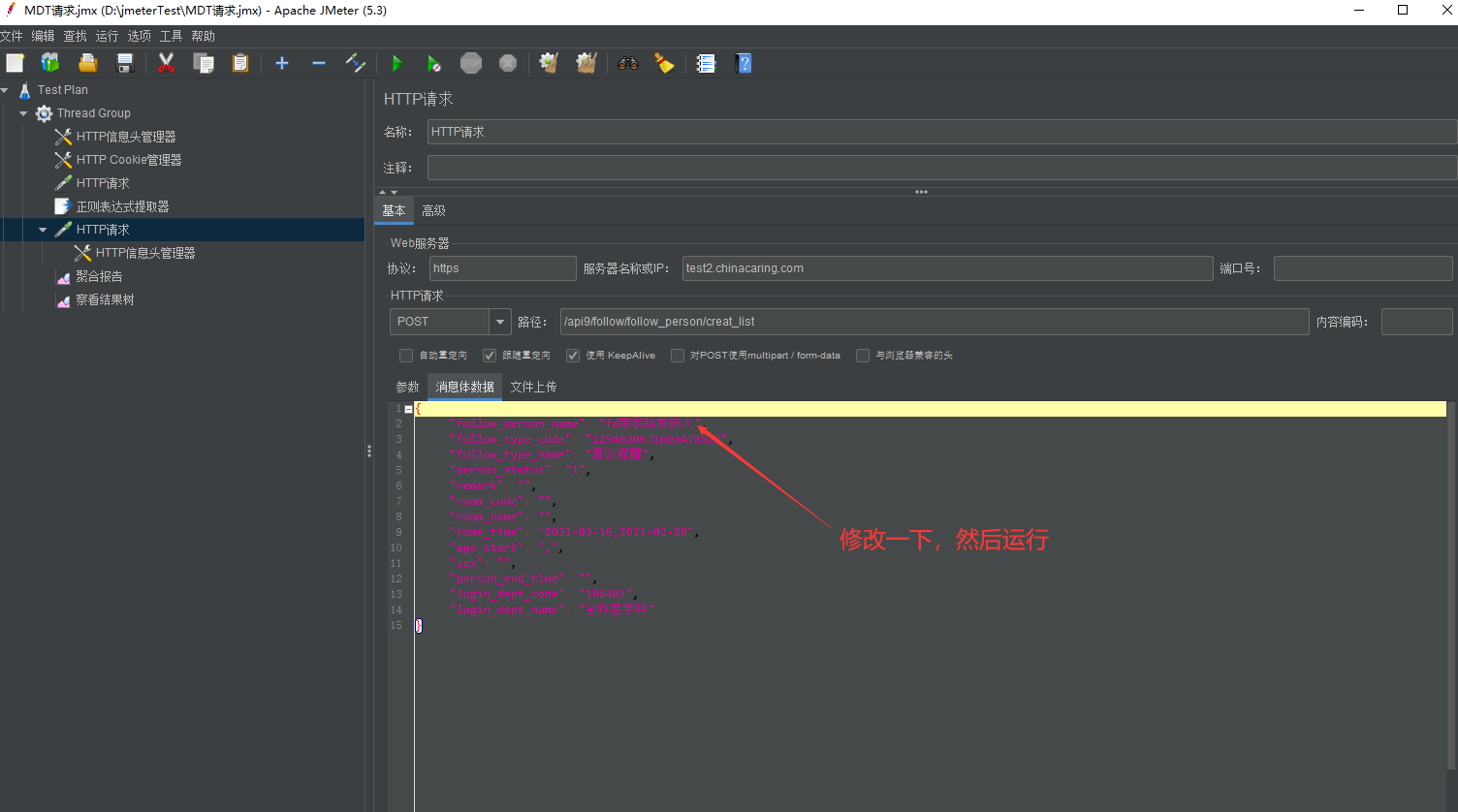Switch to the 消息体数据 tab
Viewport: 1458px width, 812px height.
tap(464, 387)
